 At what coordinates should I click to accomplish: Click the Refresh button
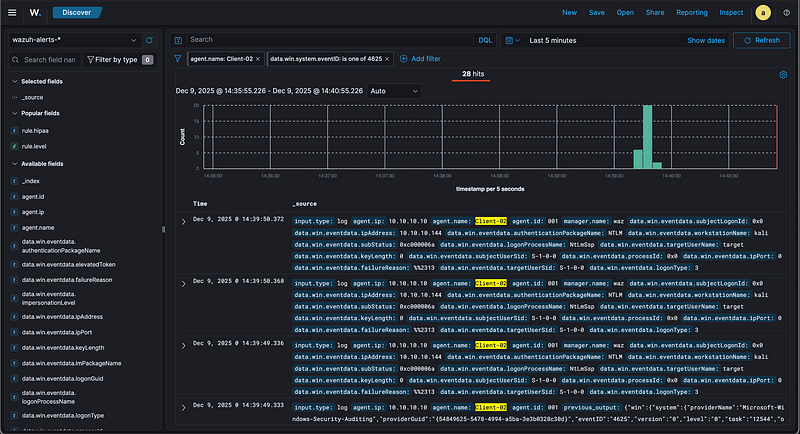click(762, 40)
